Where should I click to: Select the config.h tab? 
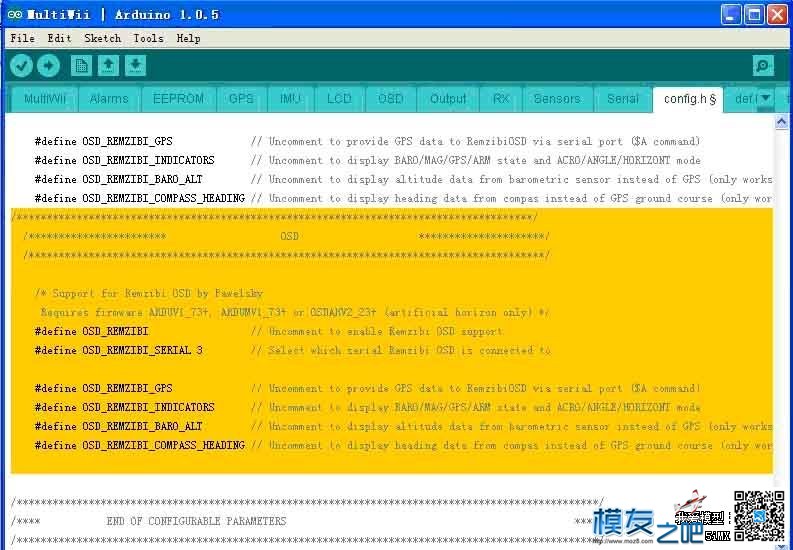(x=689, y=99)
